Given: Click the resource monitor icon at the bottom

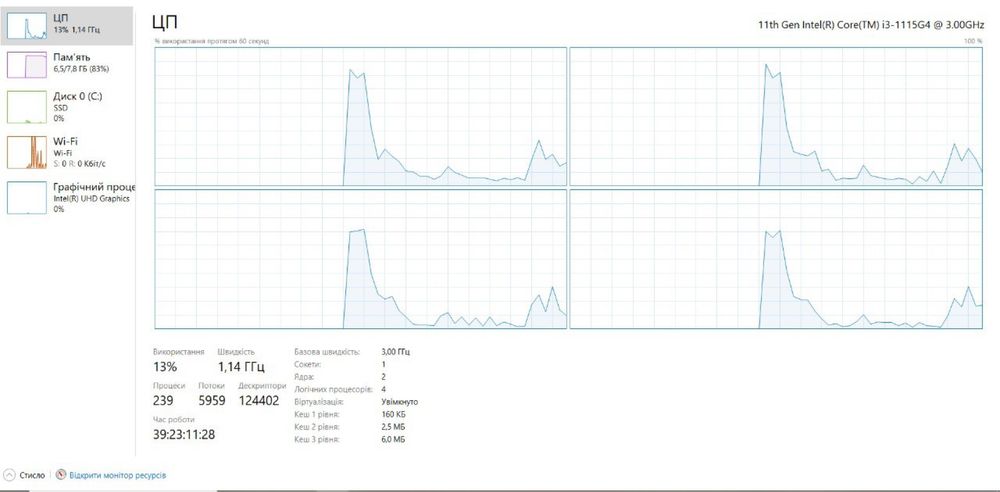Looking at the screenshot, I should click(61, 475).
